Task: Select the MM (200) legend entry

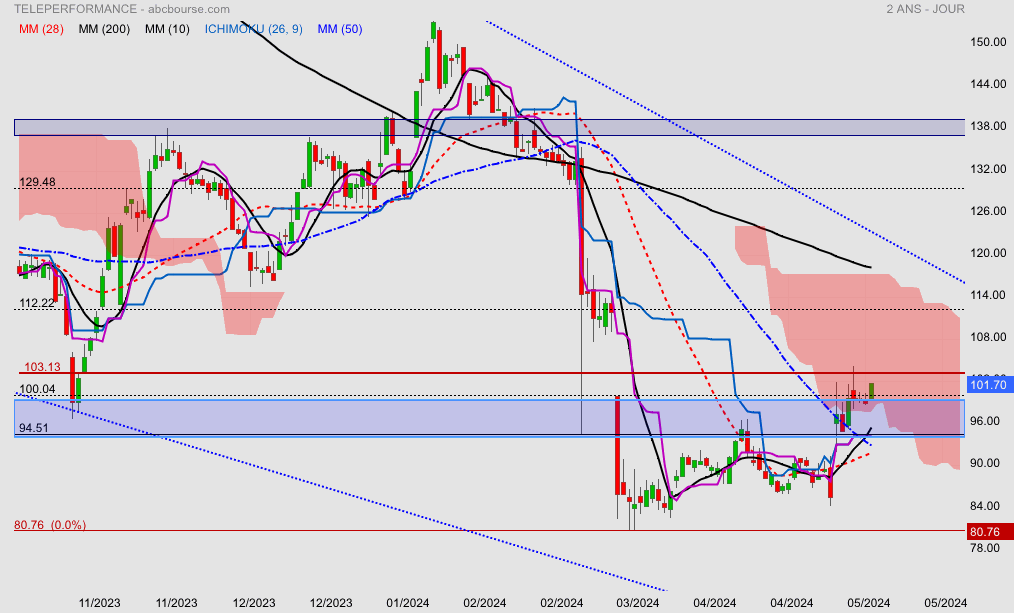Action: tap(104, 29)
